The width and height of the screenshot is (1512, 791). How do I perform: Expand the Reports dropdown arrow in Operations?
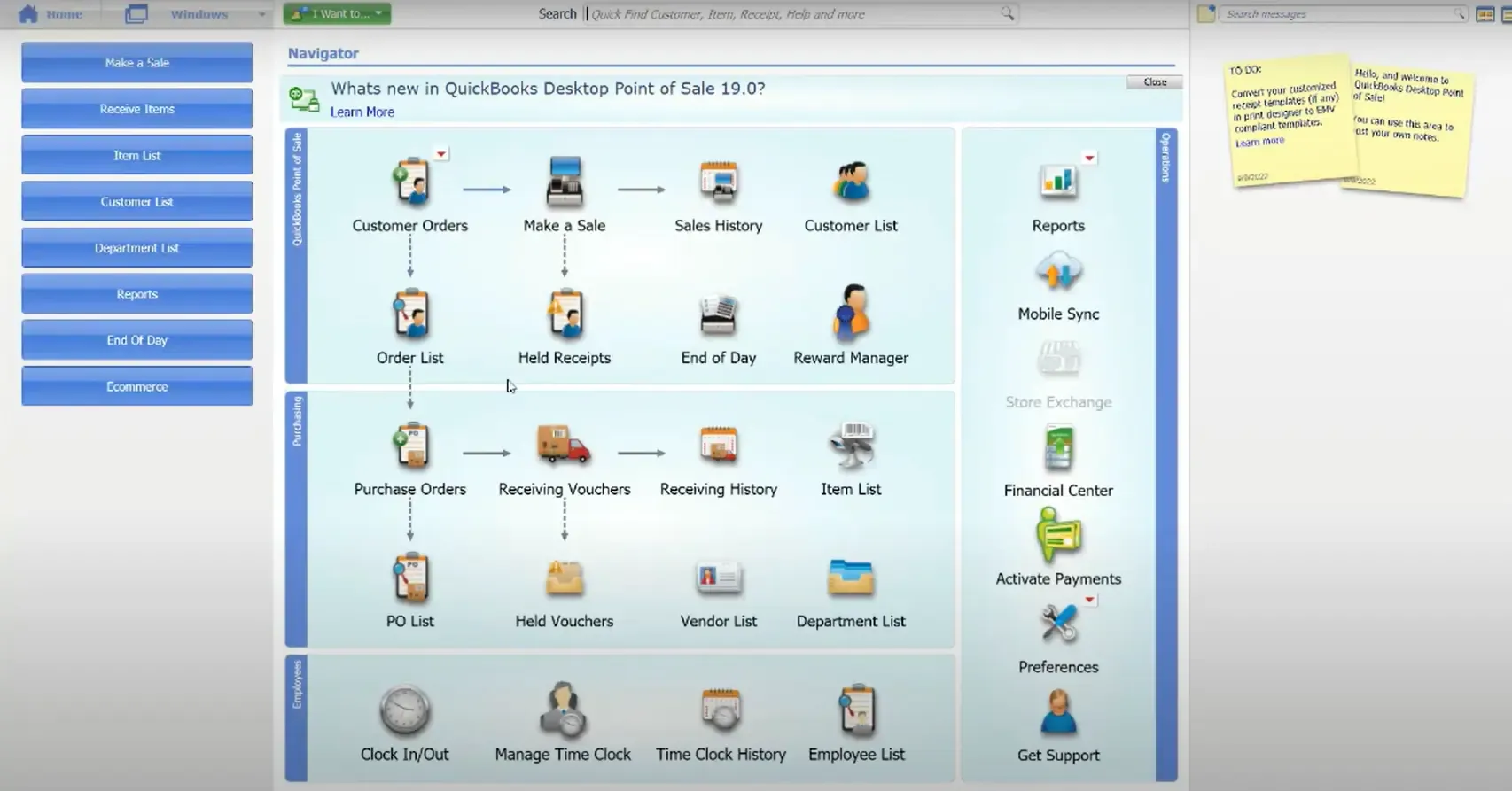coord(1089,159)
